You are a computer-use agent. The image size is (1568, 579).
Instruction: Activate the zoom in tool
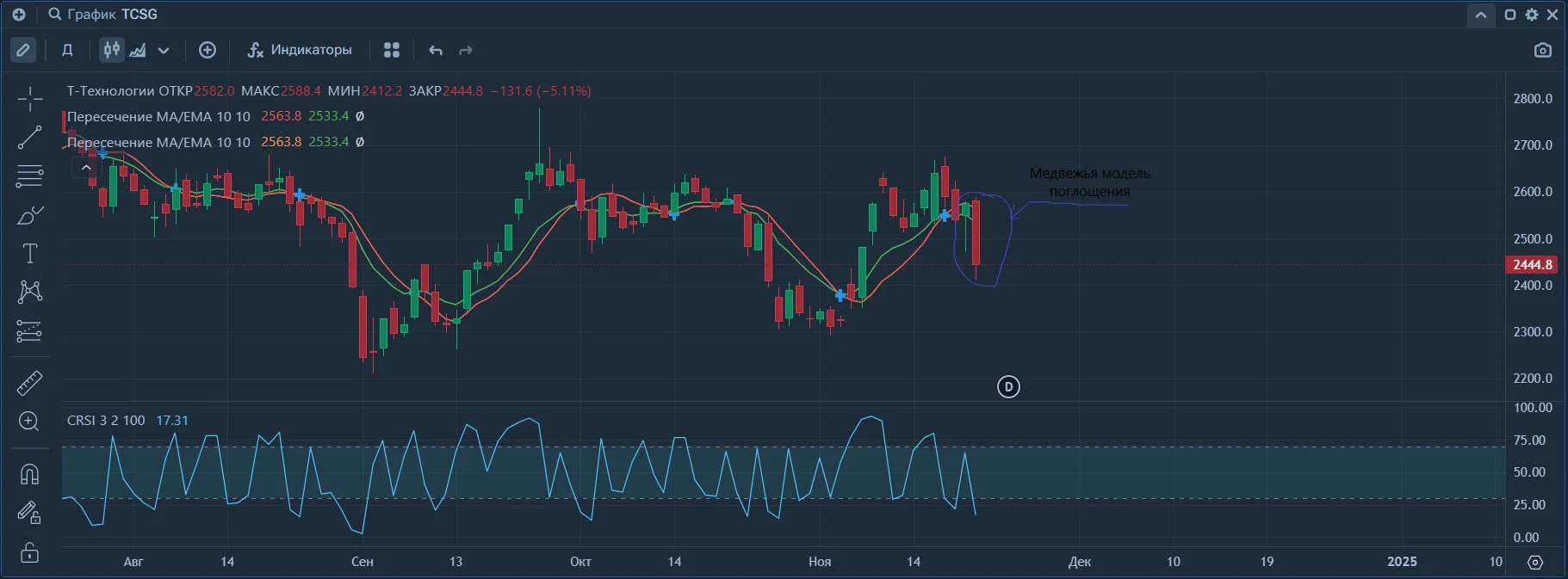(29, 422)
